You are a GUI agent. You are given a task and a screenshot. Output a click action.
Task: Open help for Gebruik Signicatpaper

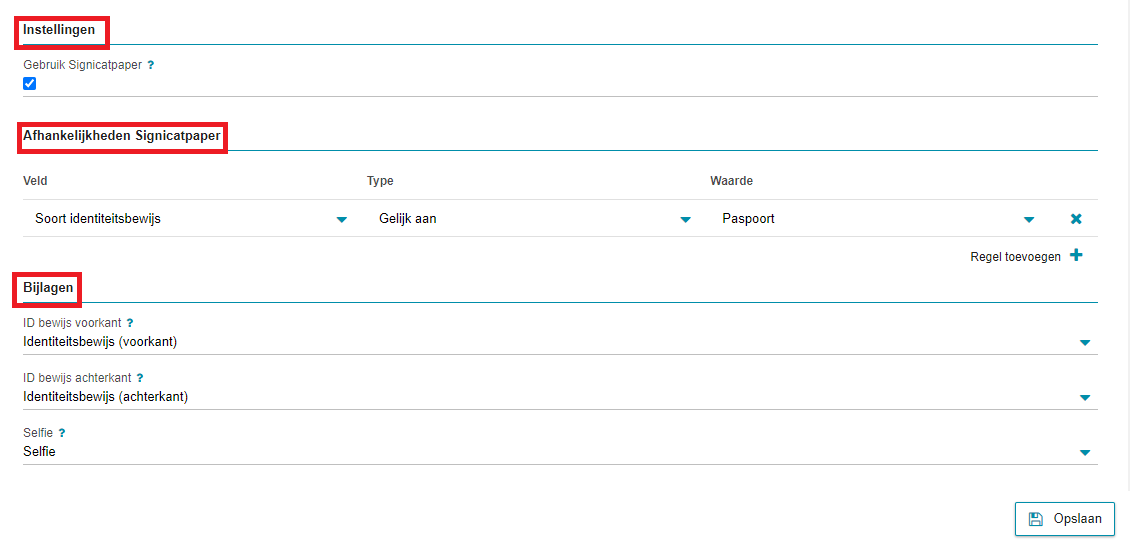point(151,64)
